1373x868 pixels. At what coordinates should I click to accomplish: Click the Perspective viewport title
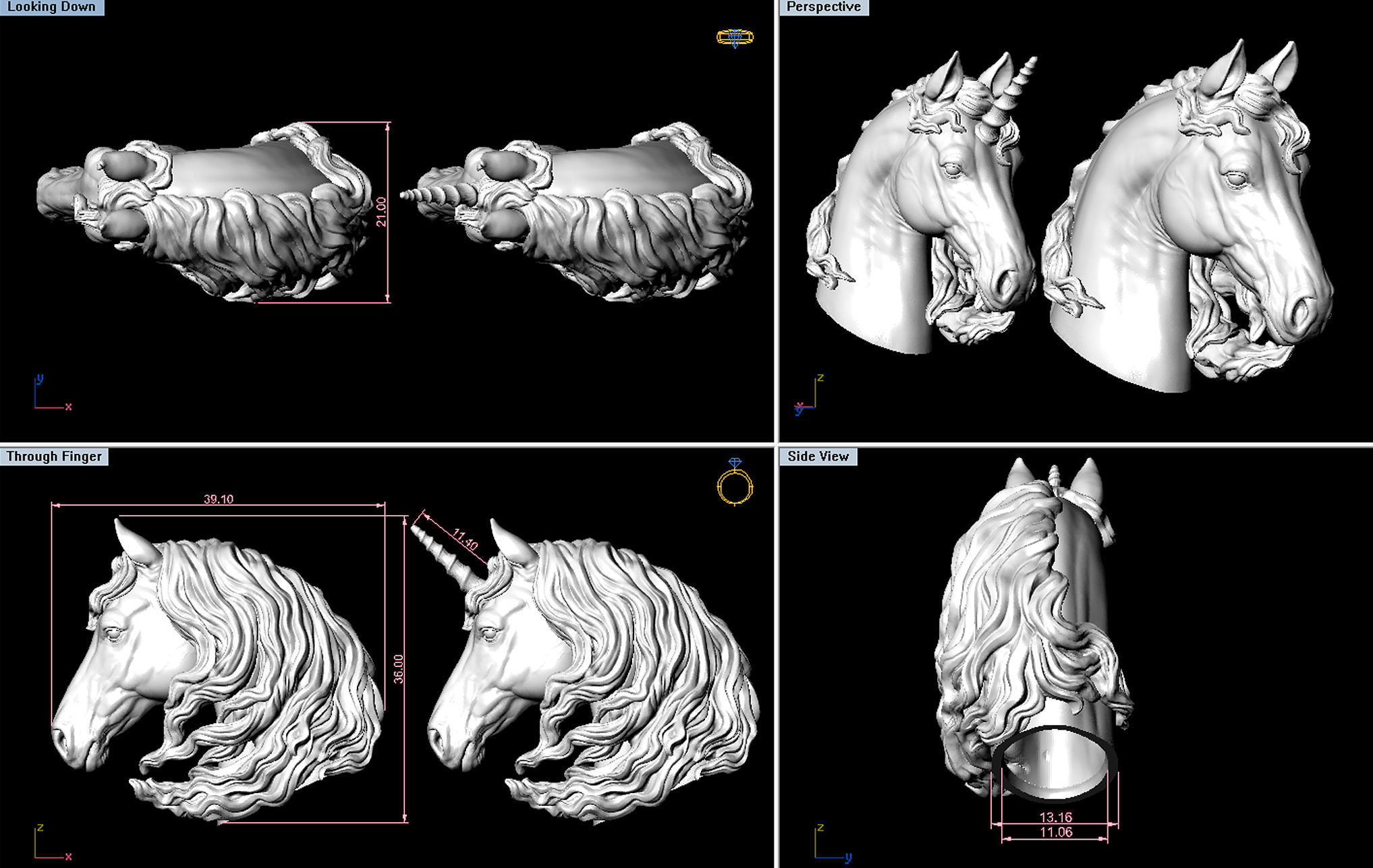point(824,7)
